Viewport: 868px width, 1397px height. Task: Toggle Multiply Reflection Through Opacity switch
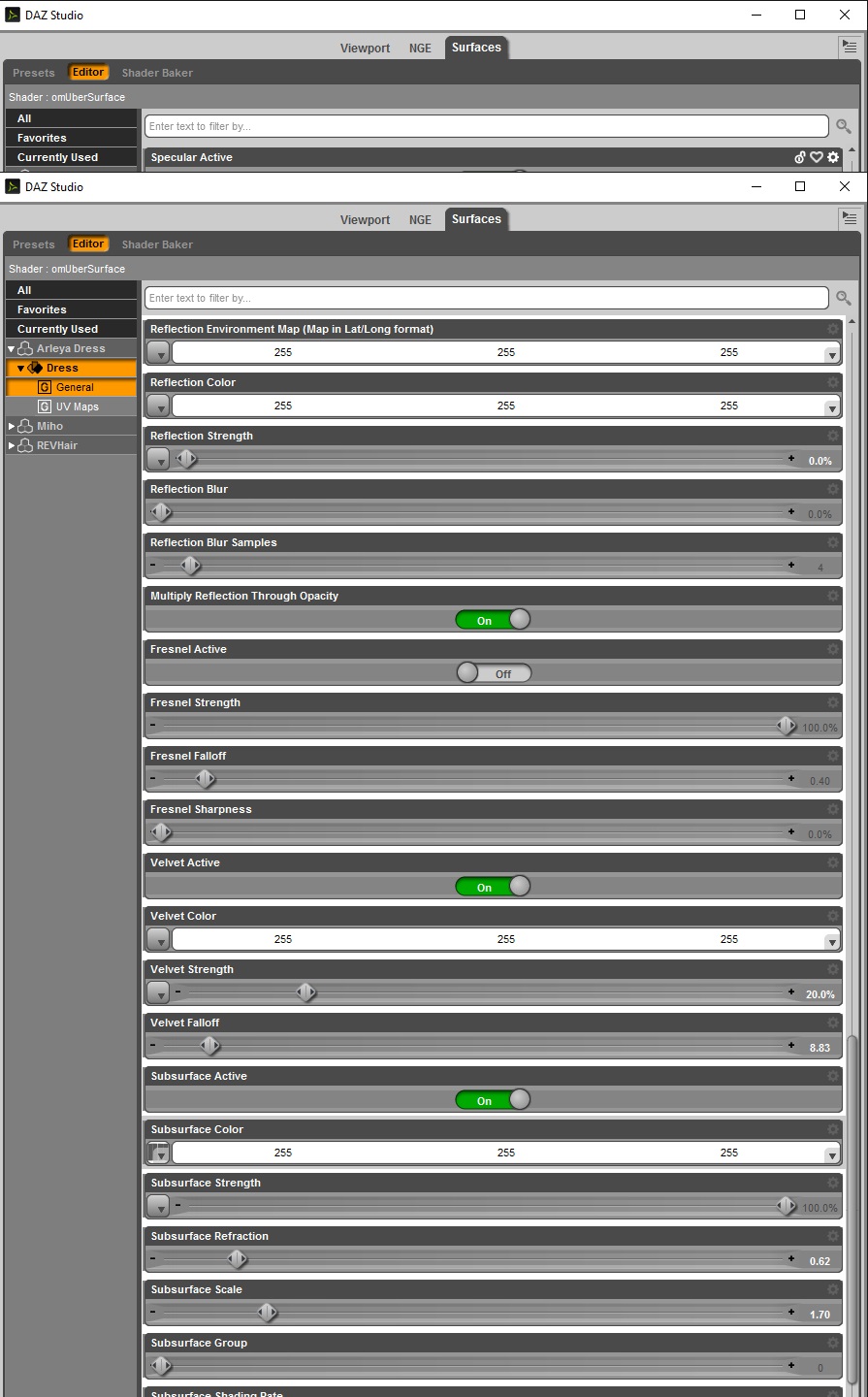(x=494, y=620)
